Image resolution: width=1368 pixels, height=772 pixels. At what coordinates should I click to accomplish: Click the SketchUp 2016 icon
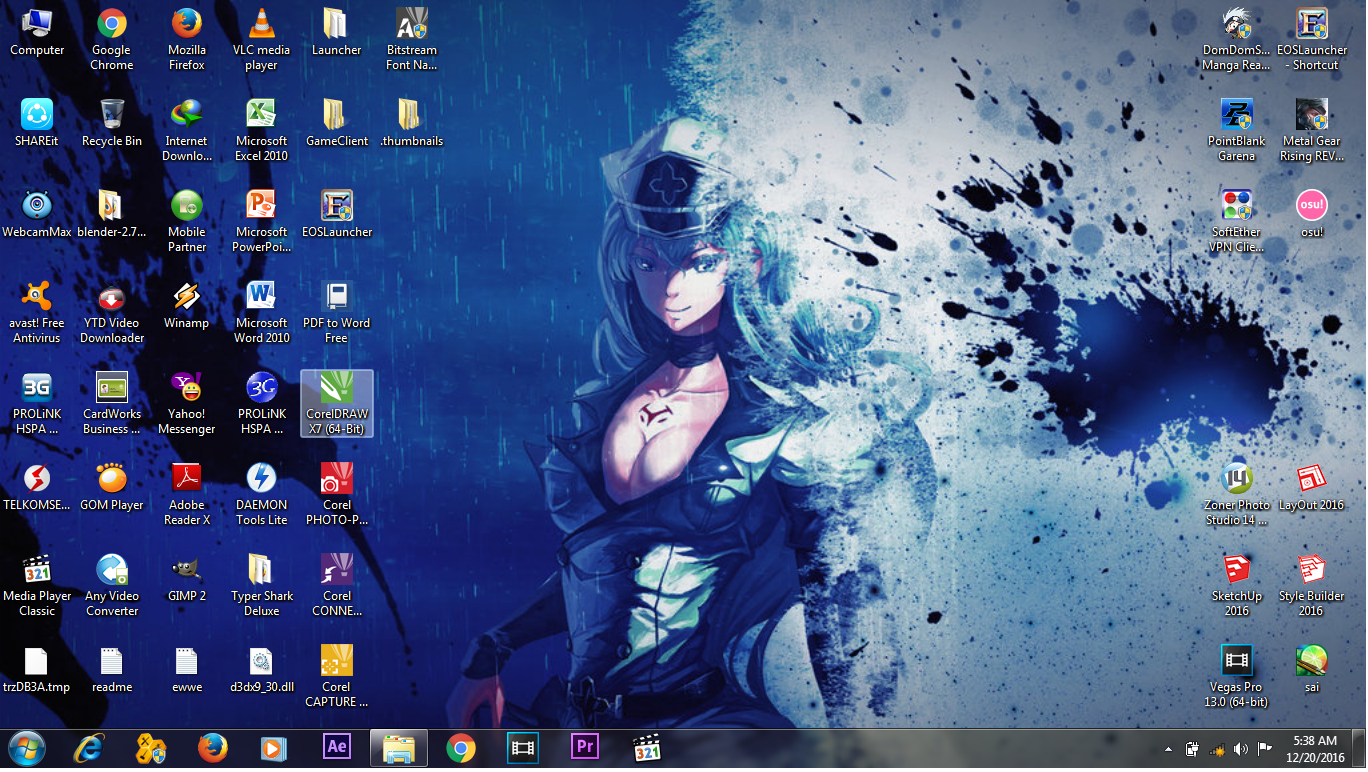click(x=1237, y=585)
